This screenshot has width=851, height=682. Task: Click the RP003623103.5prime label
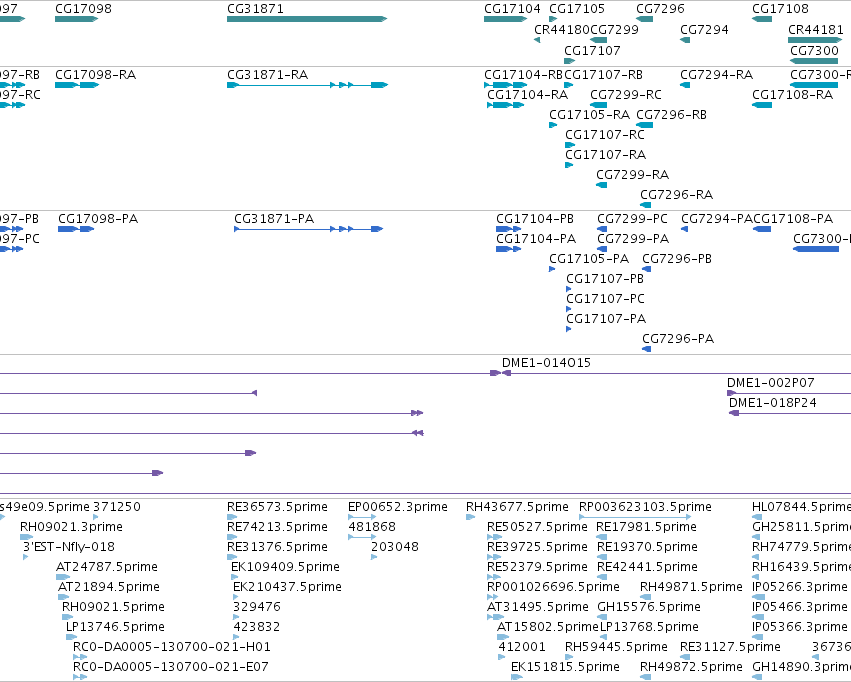645,507
